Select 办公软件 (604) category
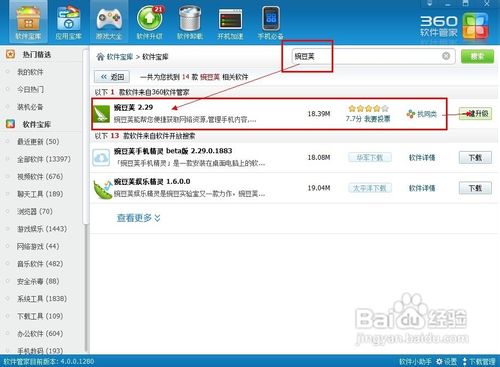This screenshot has height=367, width=500. coord(40,334)
